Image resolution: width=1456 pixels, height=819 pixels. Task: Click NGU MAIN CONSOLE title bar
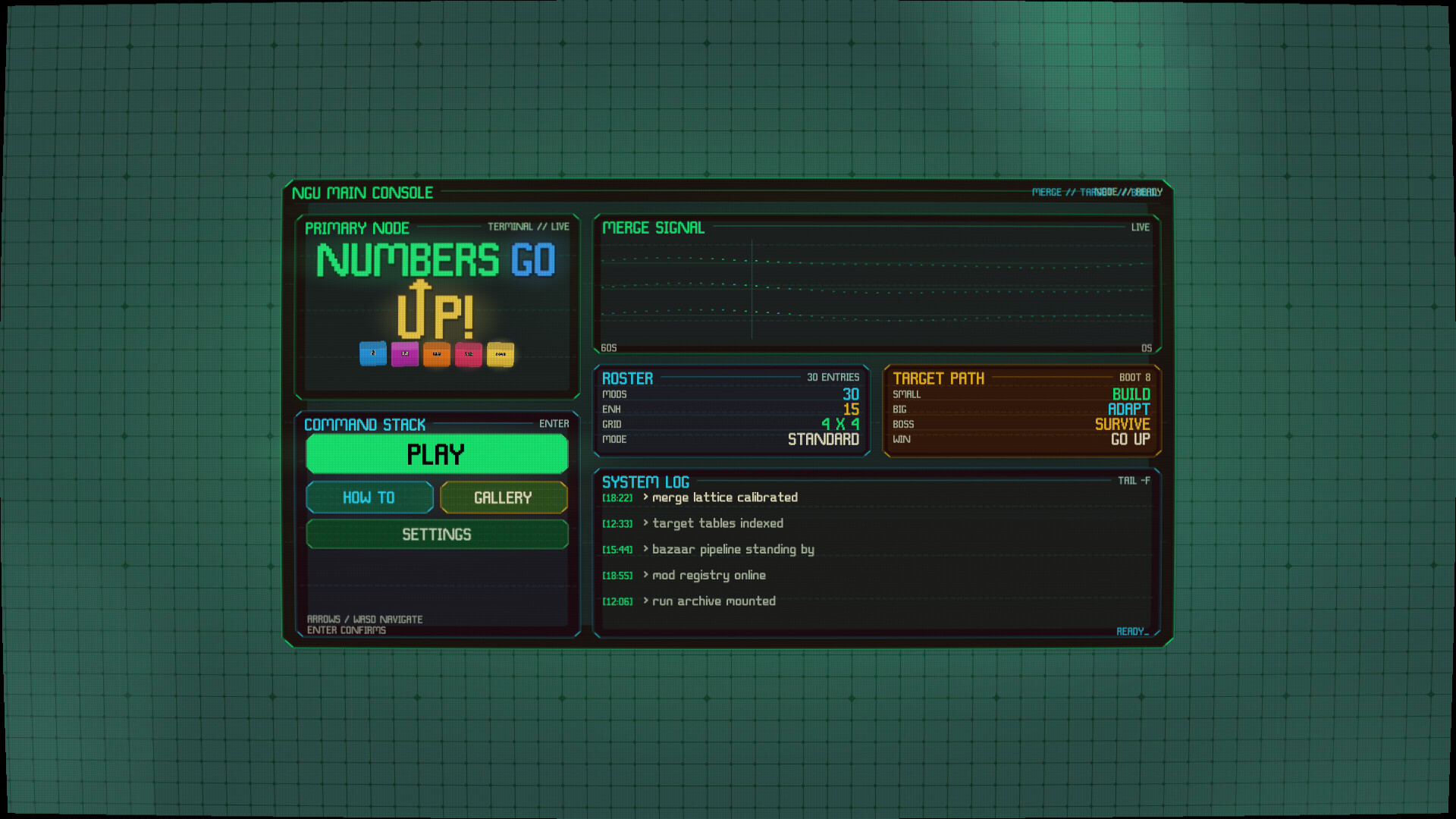(363, 193)
